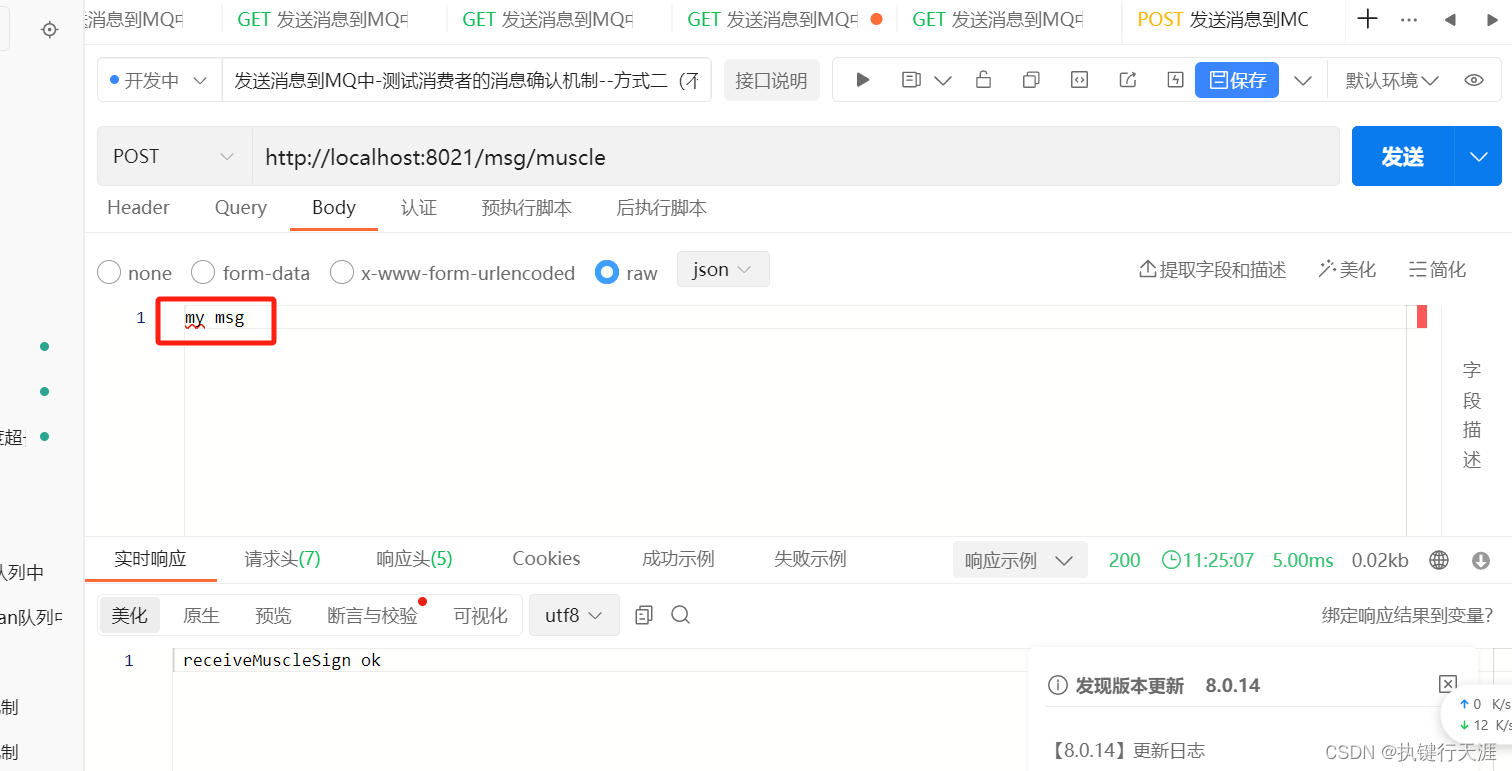Viewport: 1512px width, 771px height.
Task: Click the 发送 send button
Action: click(x=1403, y=156)
